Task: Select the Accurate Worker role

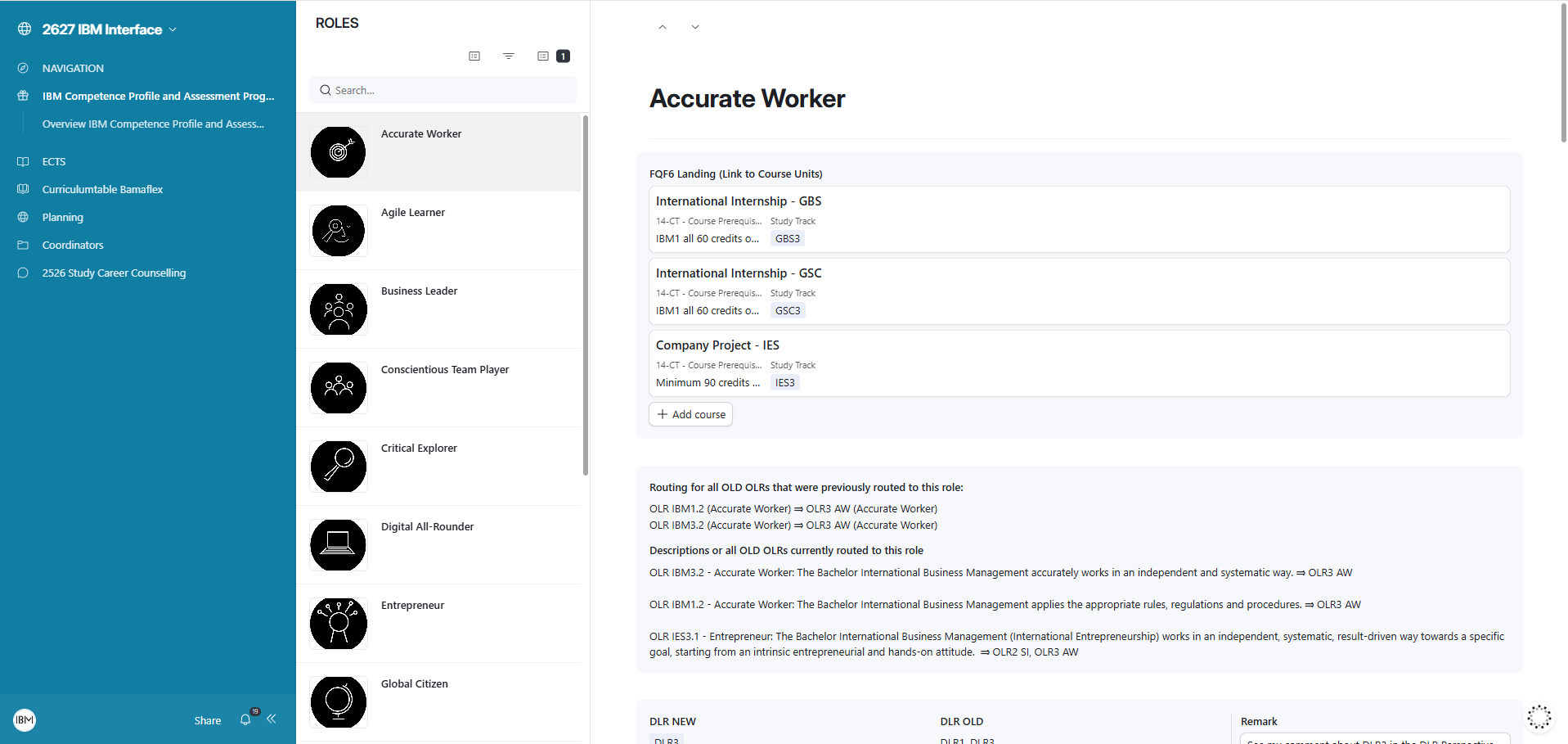Action: [438, 152]
